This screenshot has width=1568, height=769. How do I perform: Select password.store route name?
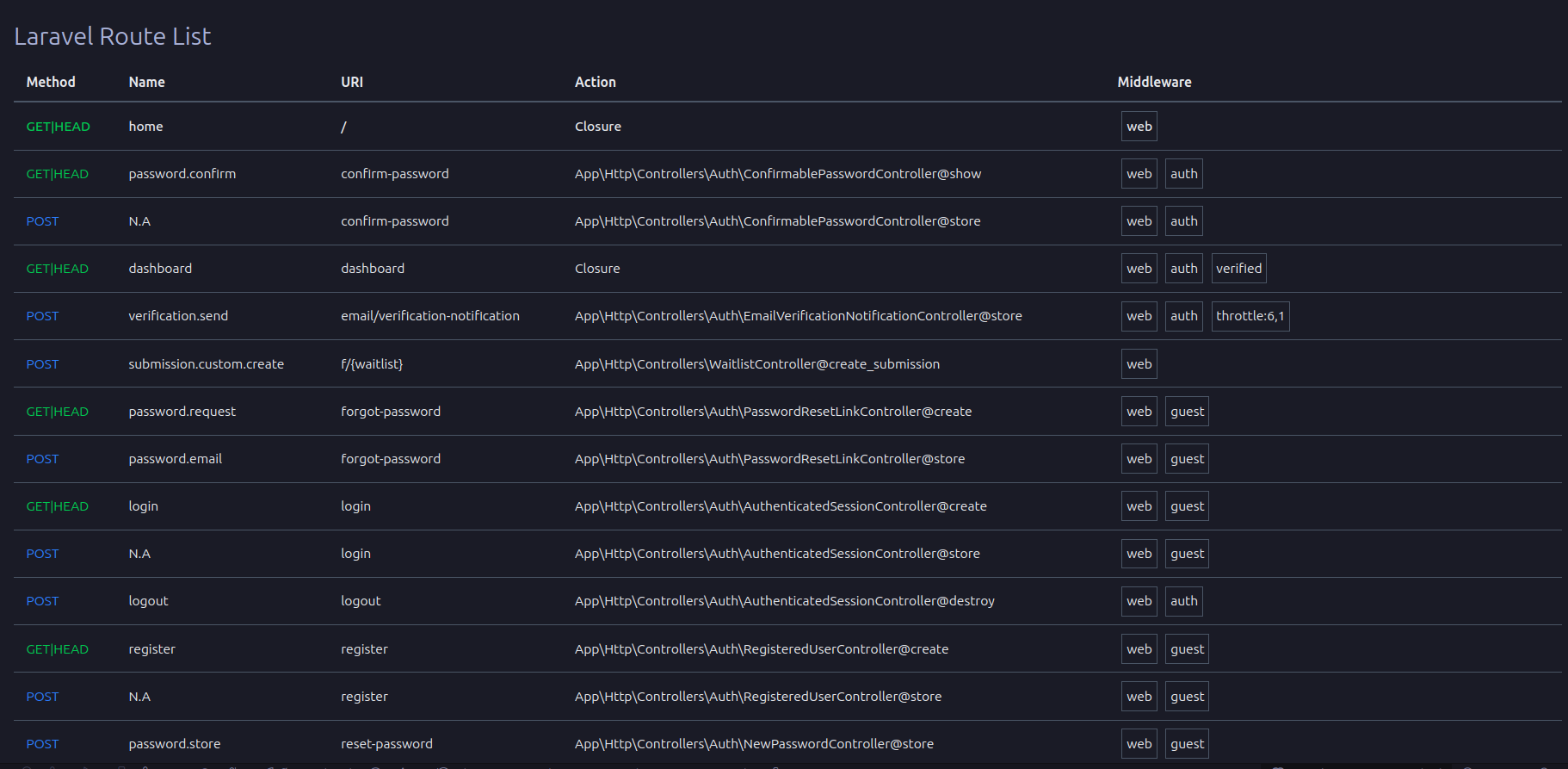174,744
